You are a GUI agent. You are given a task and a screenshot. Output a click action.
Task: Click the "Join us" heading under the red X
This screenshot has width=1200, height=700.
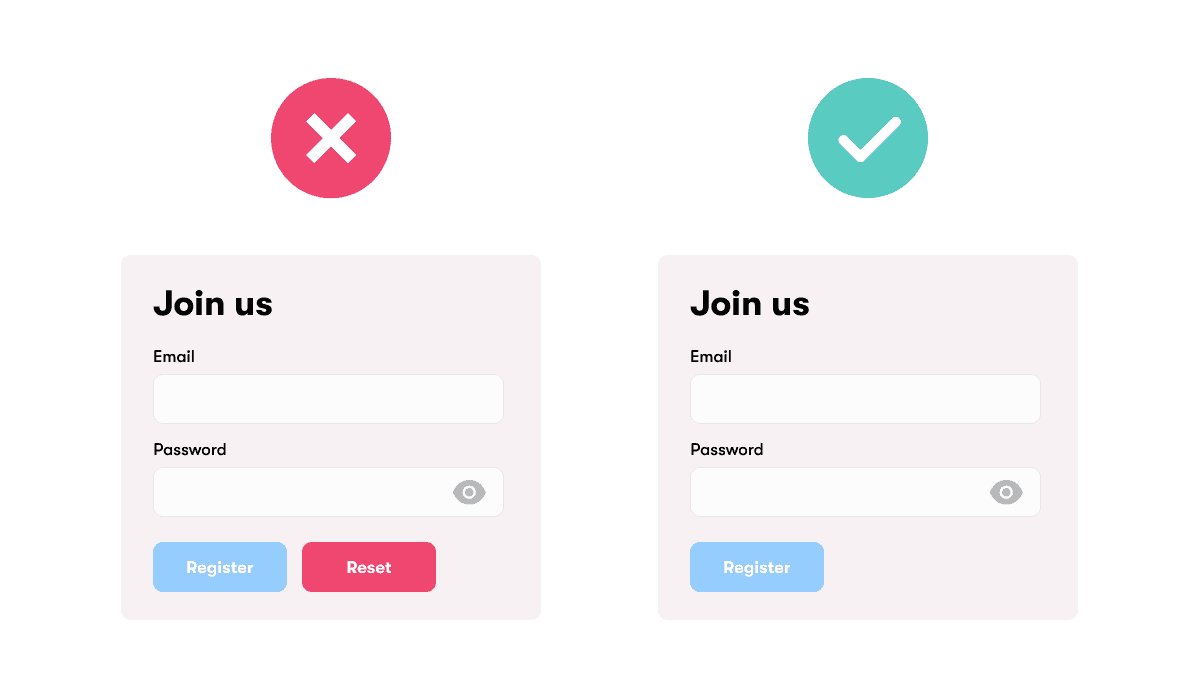(213, 304)
